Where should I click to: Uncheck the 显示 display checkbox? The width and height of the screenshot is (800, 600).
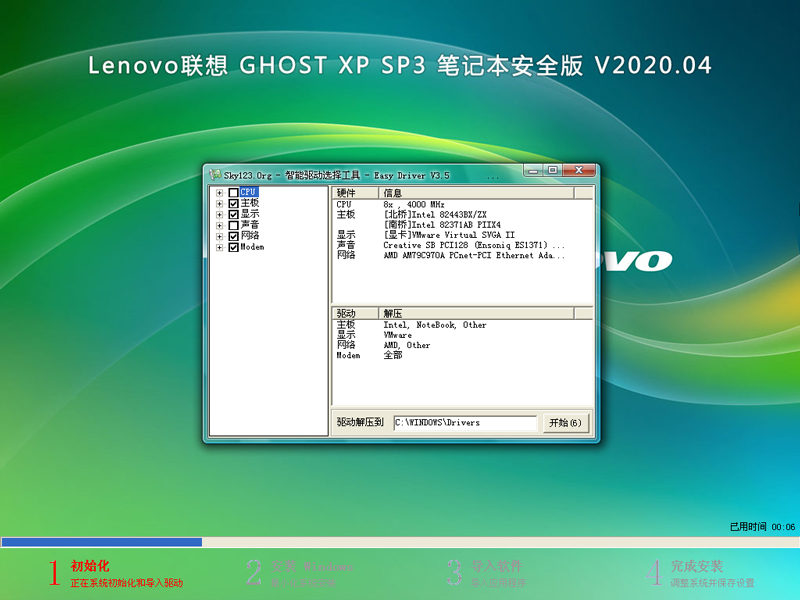[x=234, y=214]
